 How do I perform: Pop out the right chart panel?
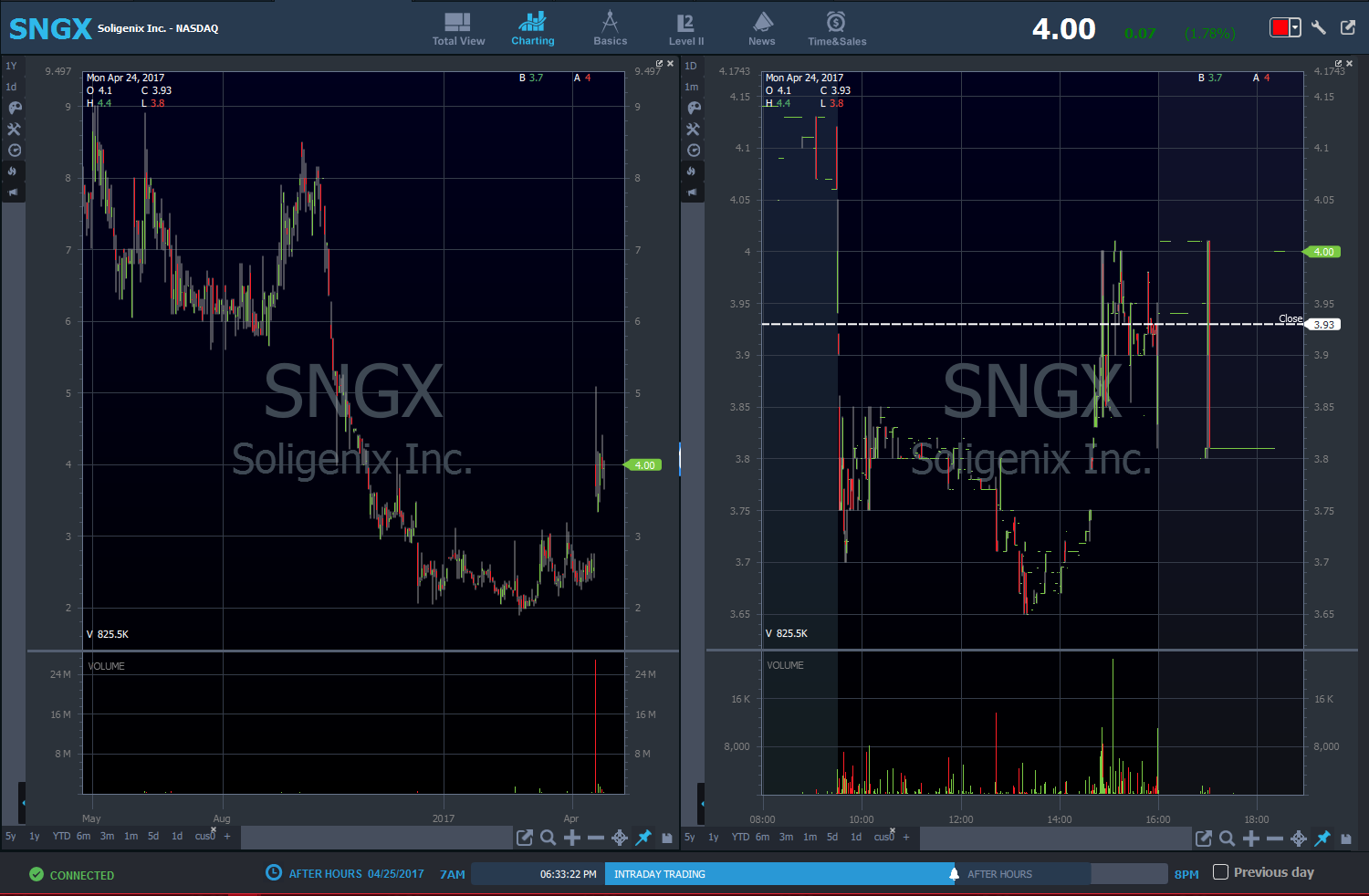coord(1339,64)
